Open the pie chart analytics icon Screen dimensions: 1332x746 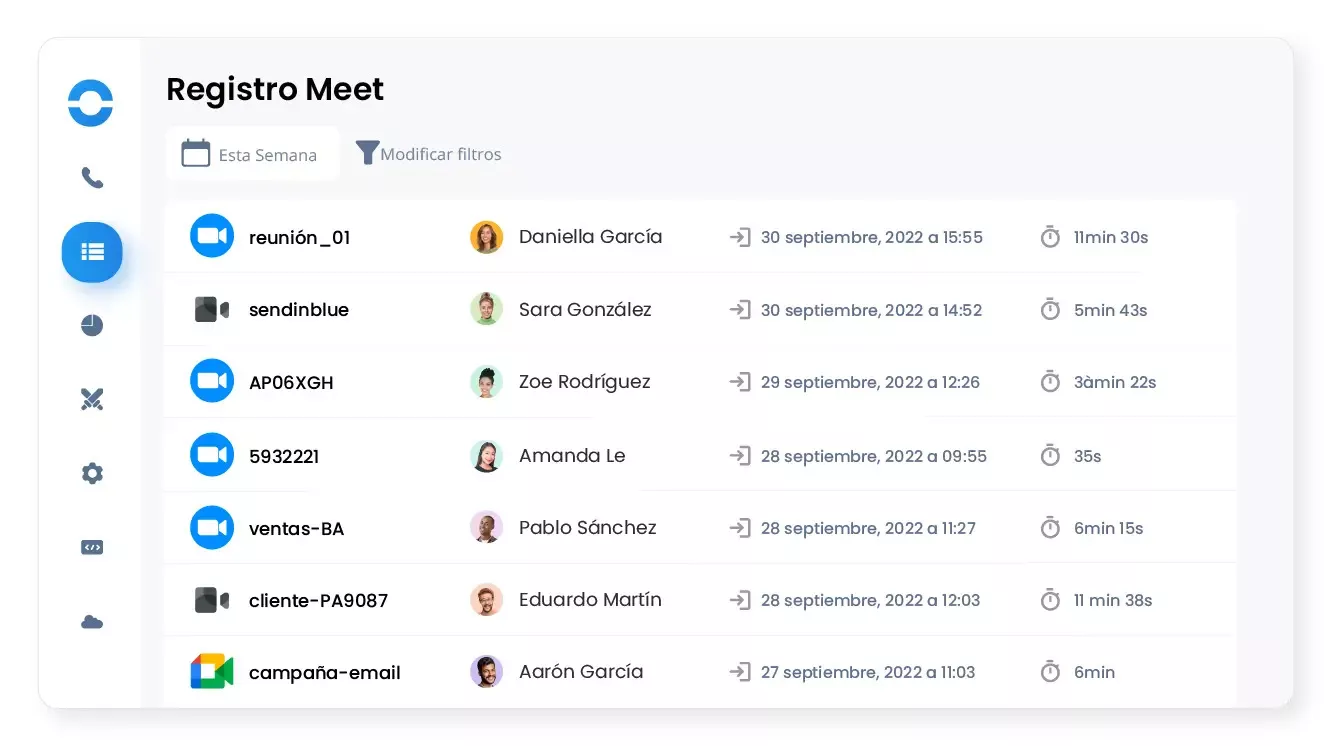(92, 325)
